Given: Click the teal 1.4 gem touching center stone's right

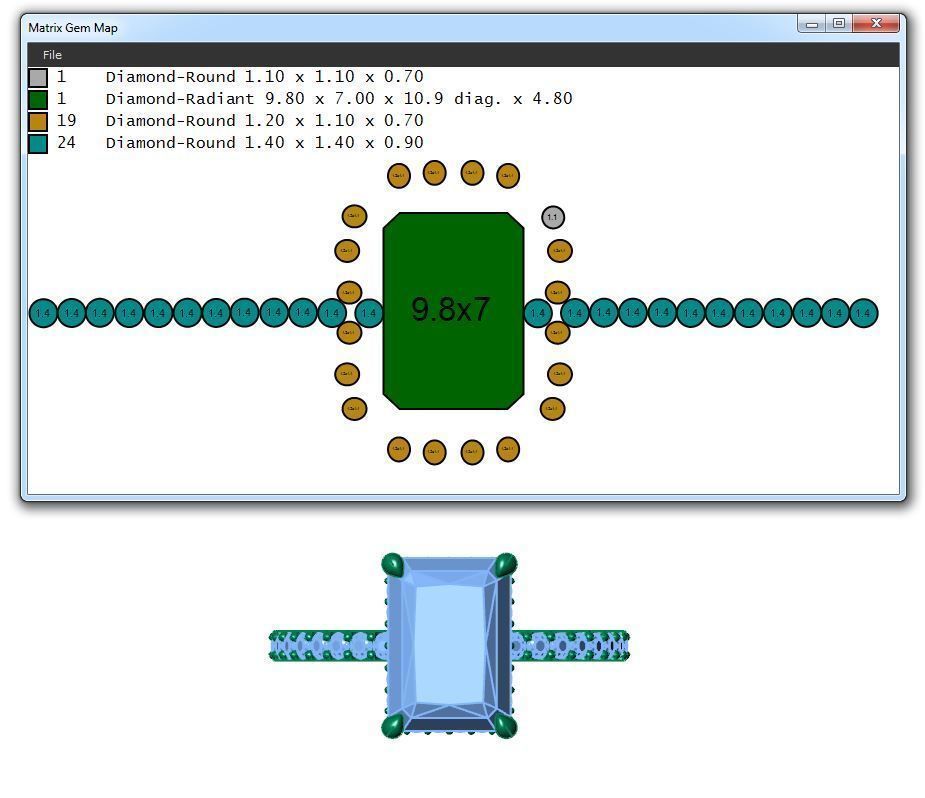Looking at the screenshot, I should (x=537, y=313).
